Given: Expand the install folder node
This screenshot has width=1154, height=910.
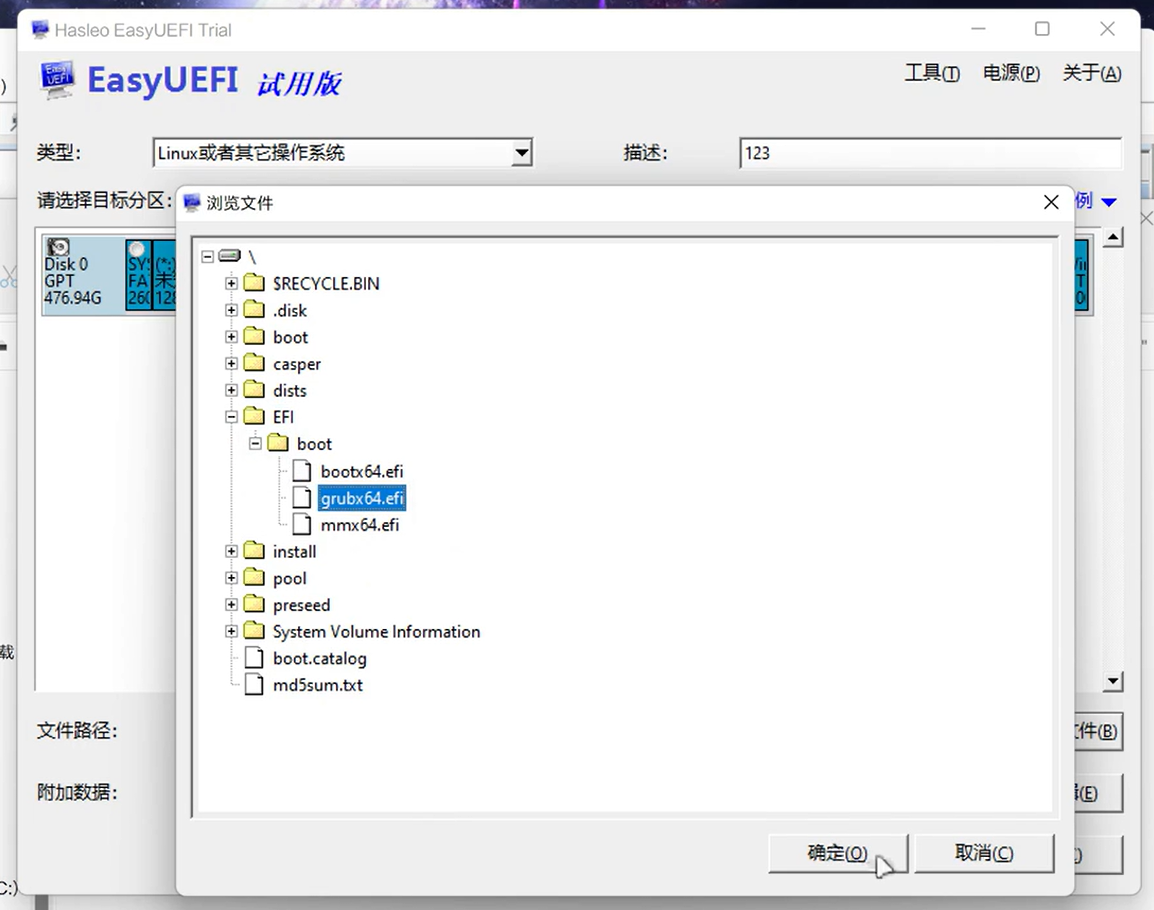Looking at the screenshot, I should coord(231,551).
